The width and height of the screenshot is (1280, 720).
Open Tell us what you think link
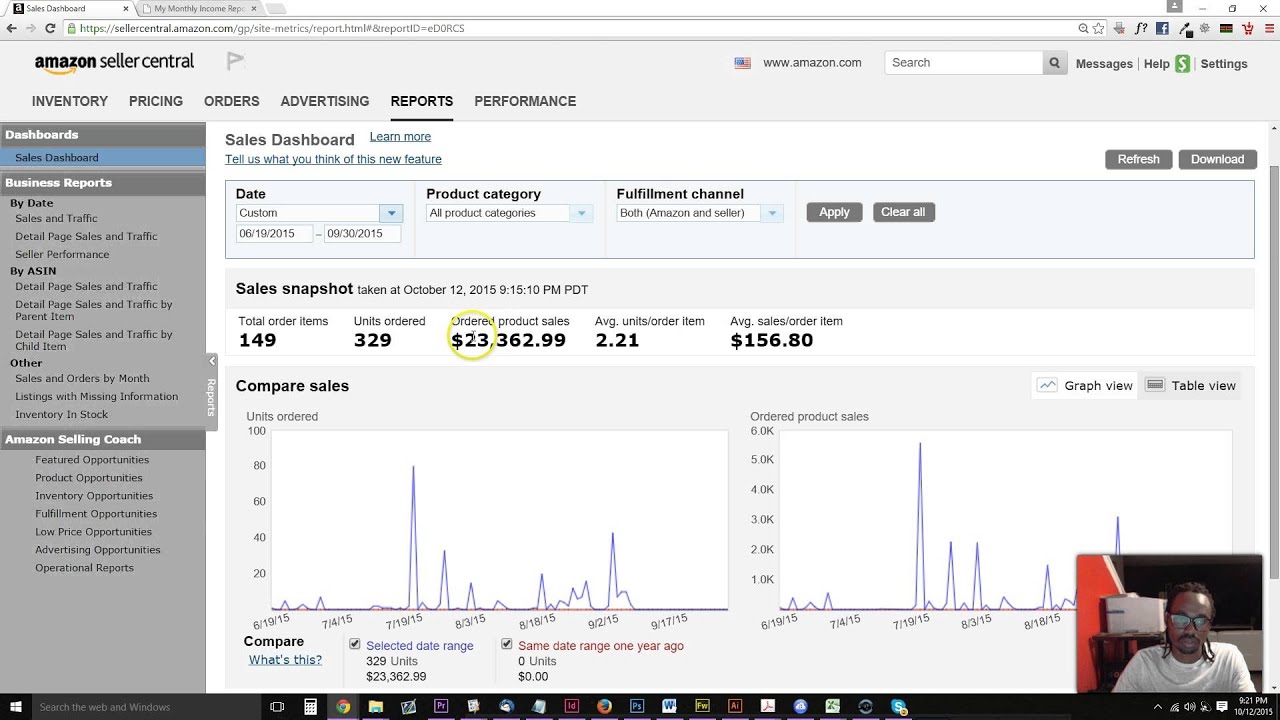(333, 159)
